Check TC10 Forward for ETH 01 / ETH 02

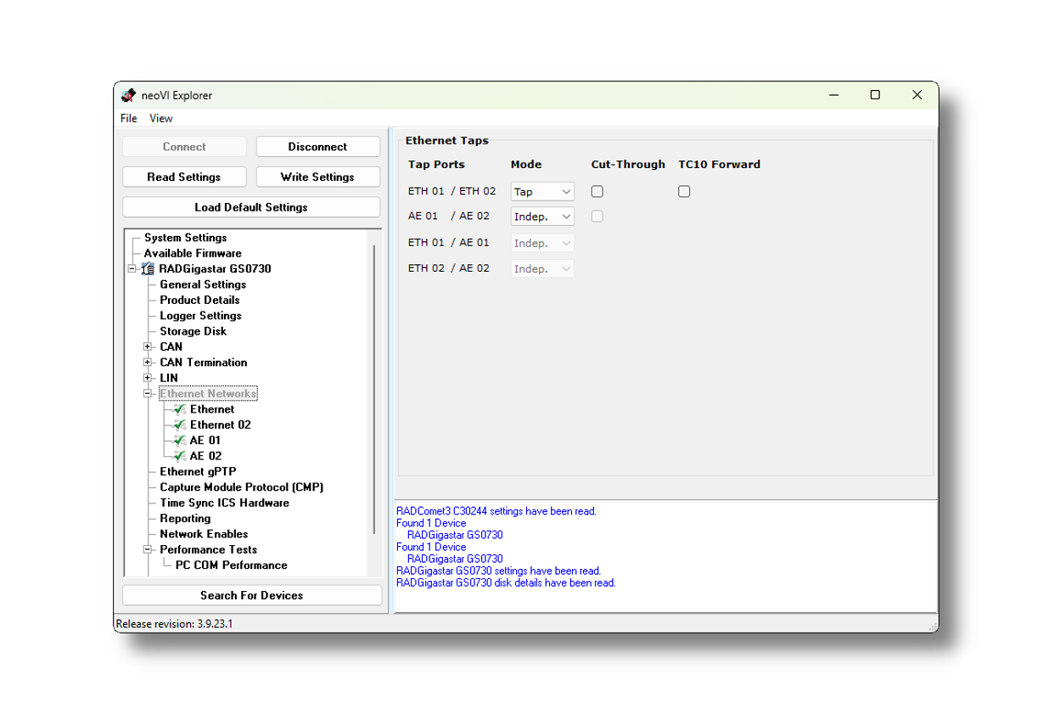pos(684,191)
